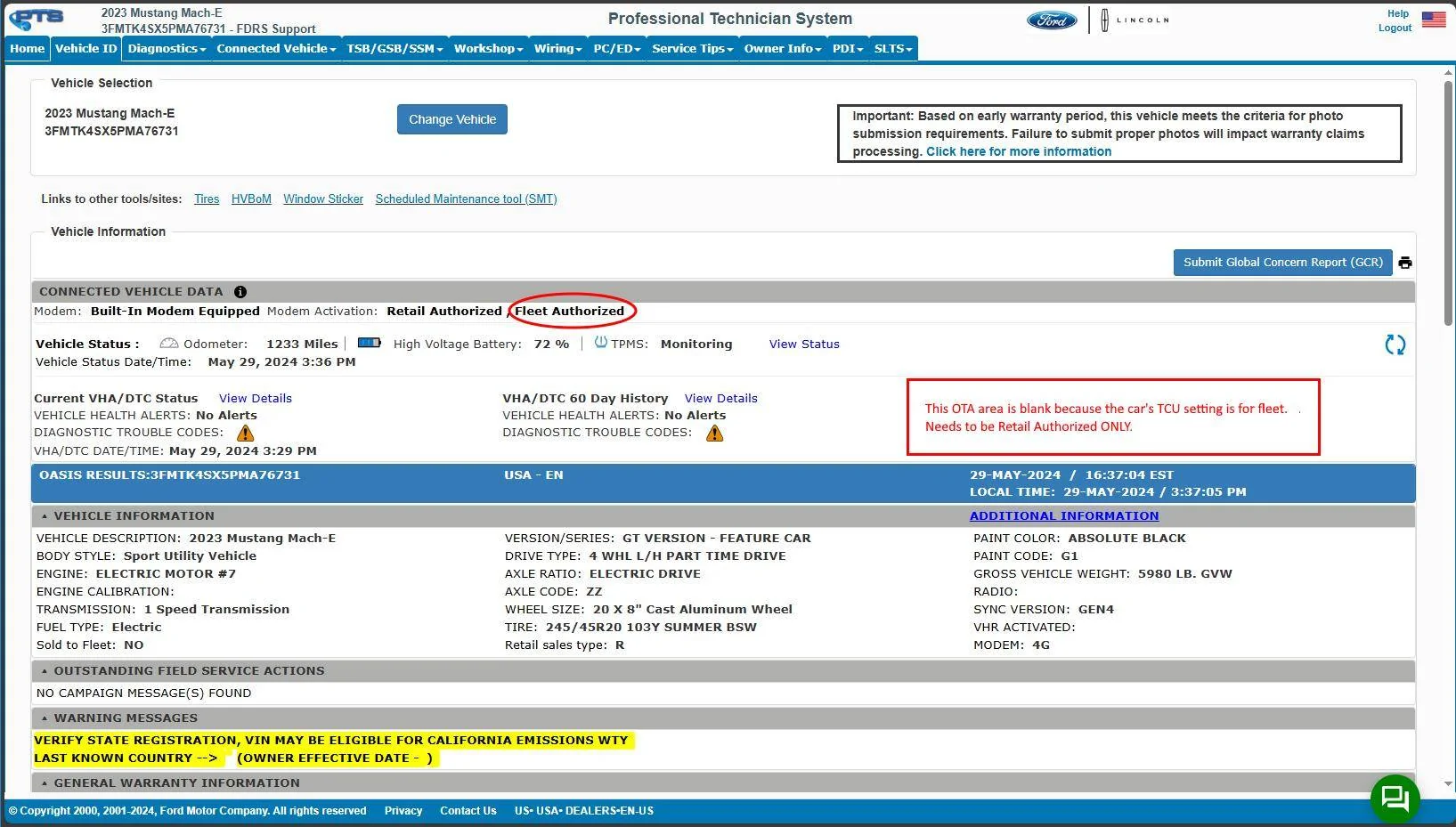
Task: Click the Absolute Black paint color value
Action: (x=1127, y=539)
